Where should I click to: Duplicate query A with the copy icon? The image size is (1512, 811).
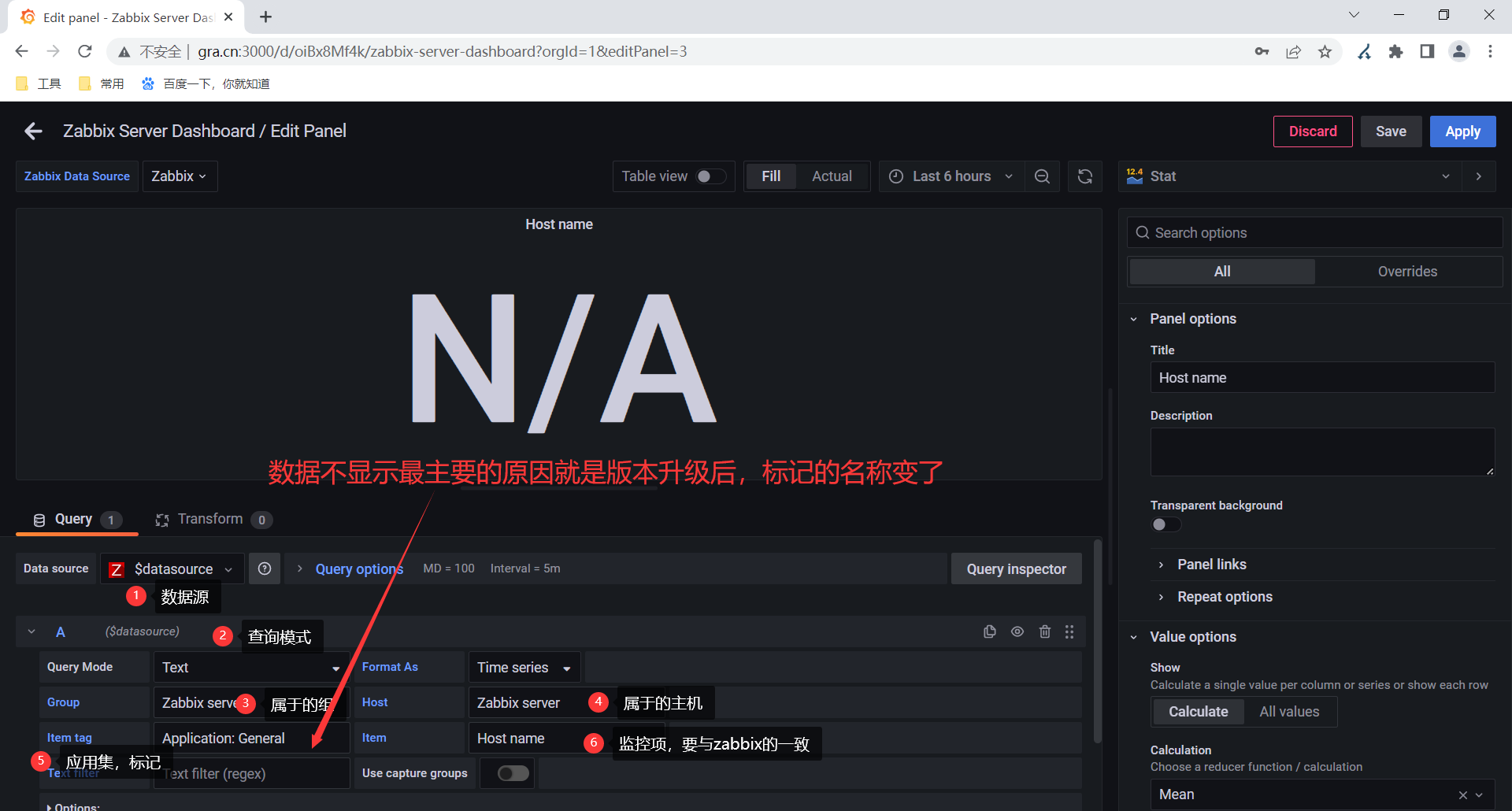[990, 631]
